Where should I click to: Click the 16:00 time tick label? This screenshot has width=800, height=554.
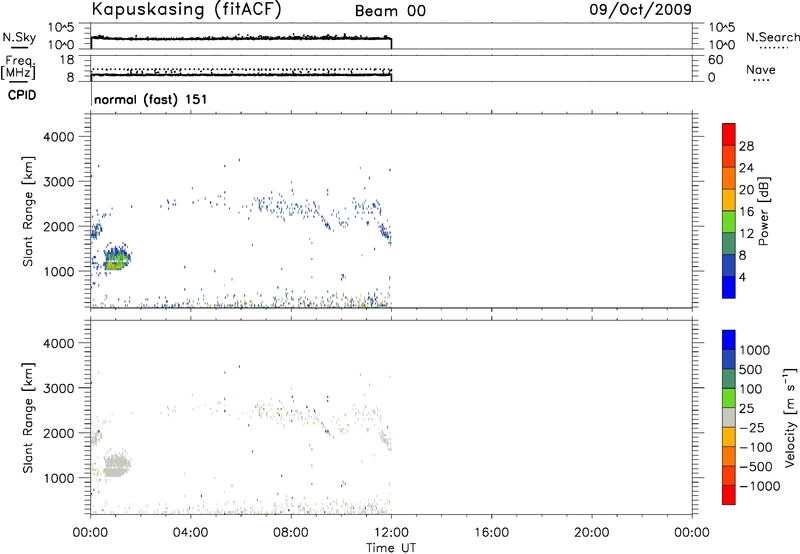coord(491,533)
